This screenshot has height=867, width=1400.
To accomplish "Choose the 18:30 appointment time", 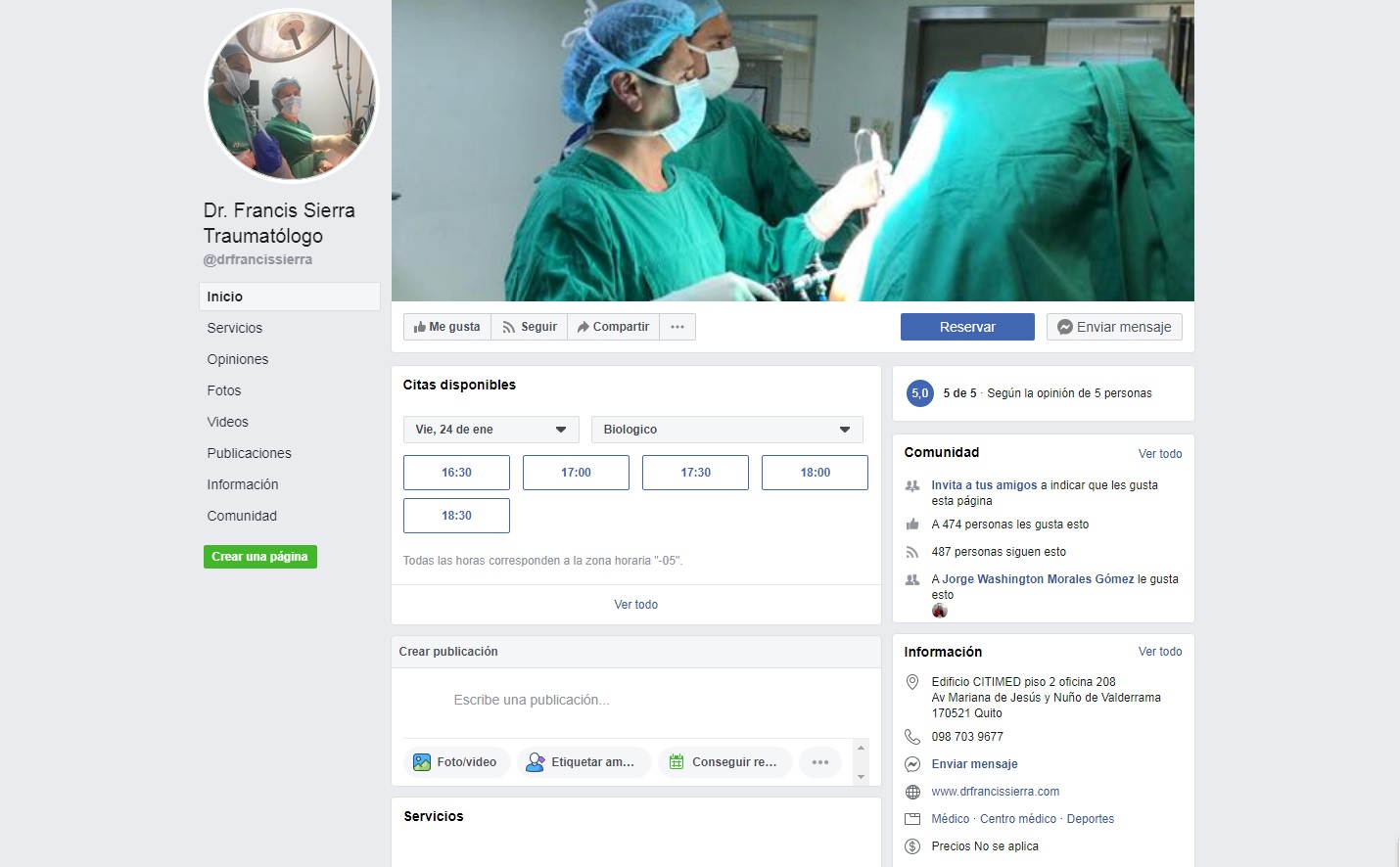I will 456,516.
